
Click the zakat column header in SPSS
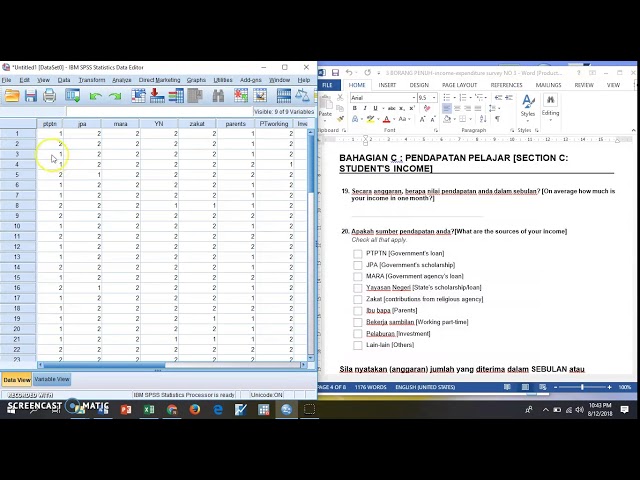tap(197, 124)
